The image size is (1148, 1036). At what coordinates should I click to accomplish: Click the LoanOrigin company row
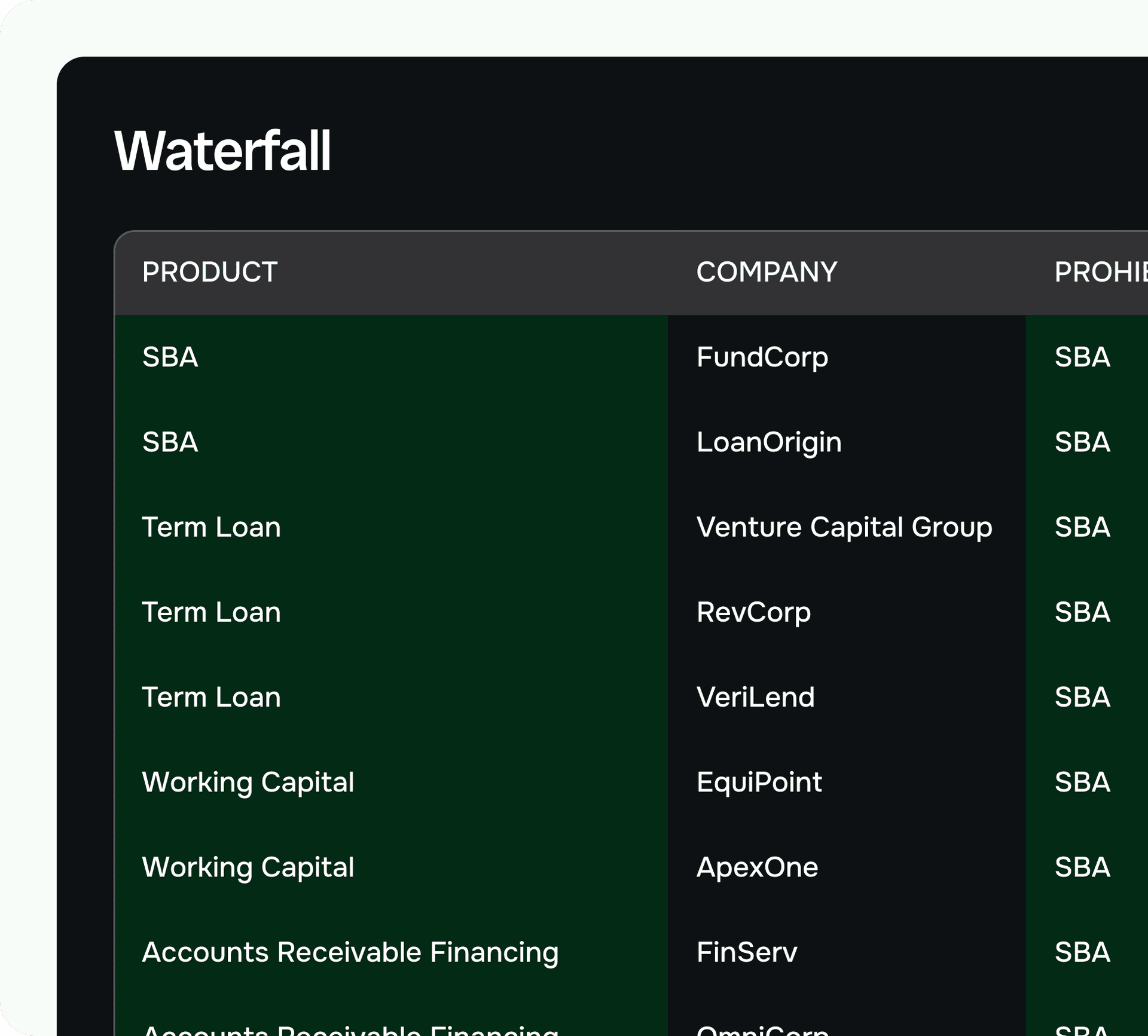pos(770,442)
